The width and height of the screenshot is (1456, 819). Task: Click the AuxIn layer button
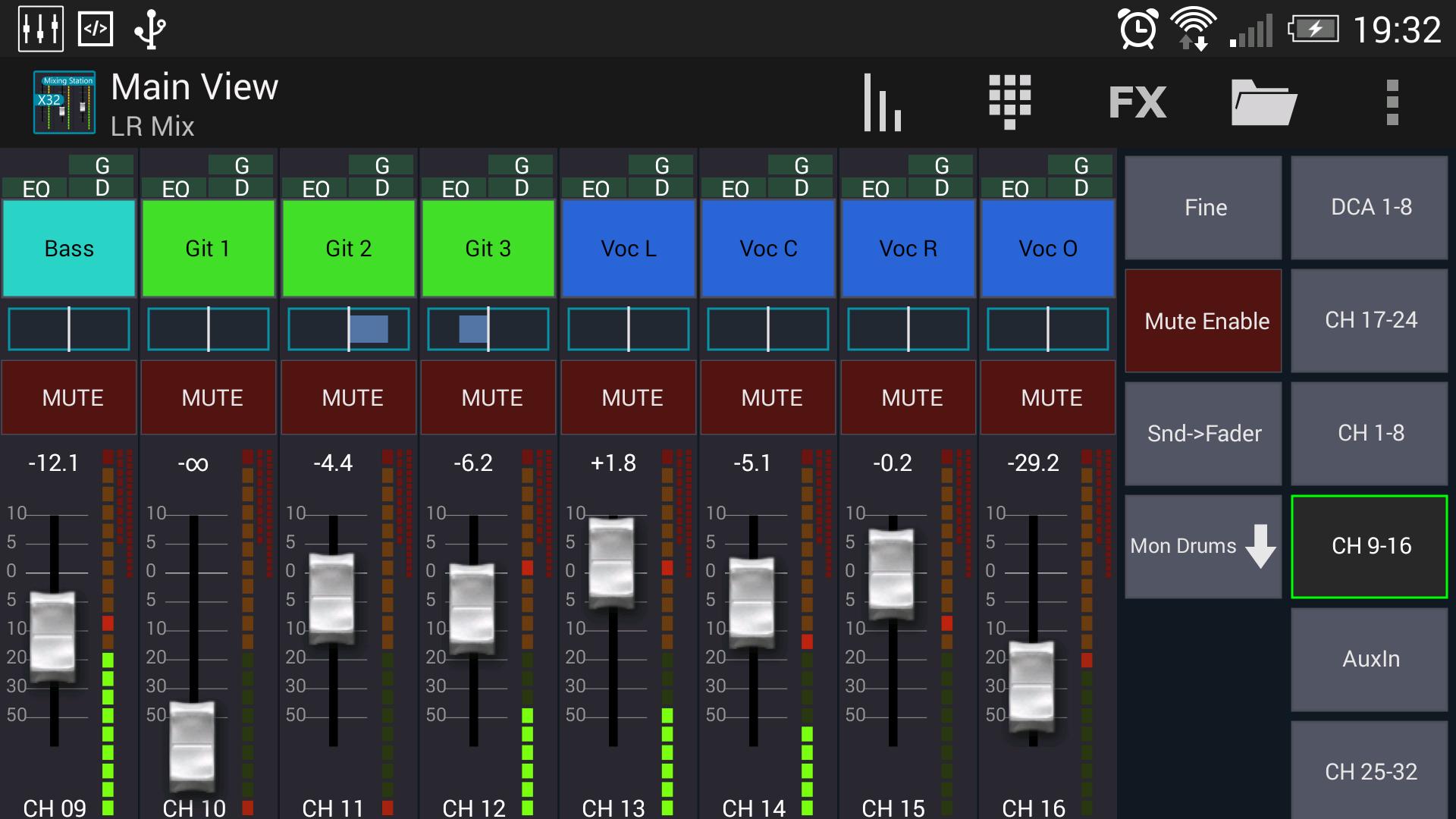[1369, 658]
